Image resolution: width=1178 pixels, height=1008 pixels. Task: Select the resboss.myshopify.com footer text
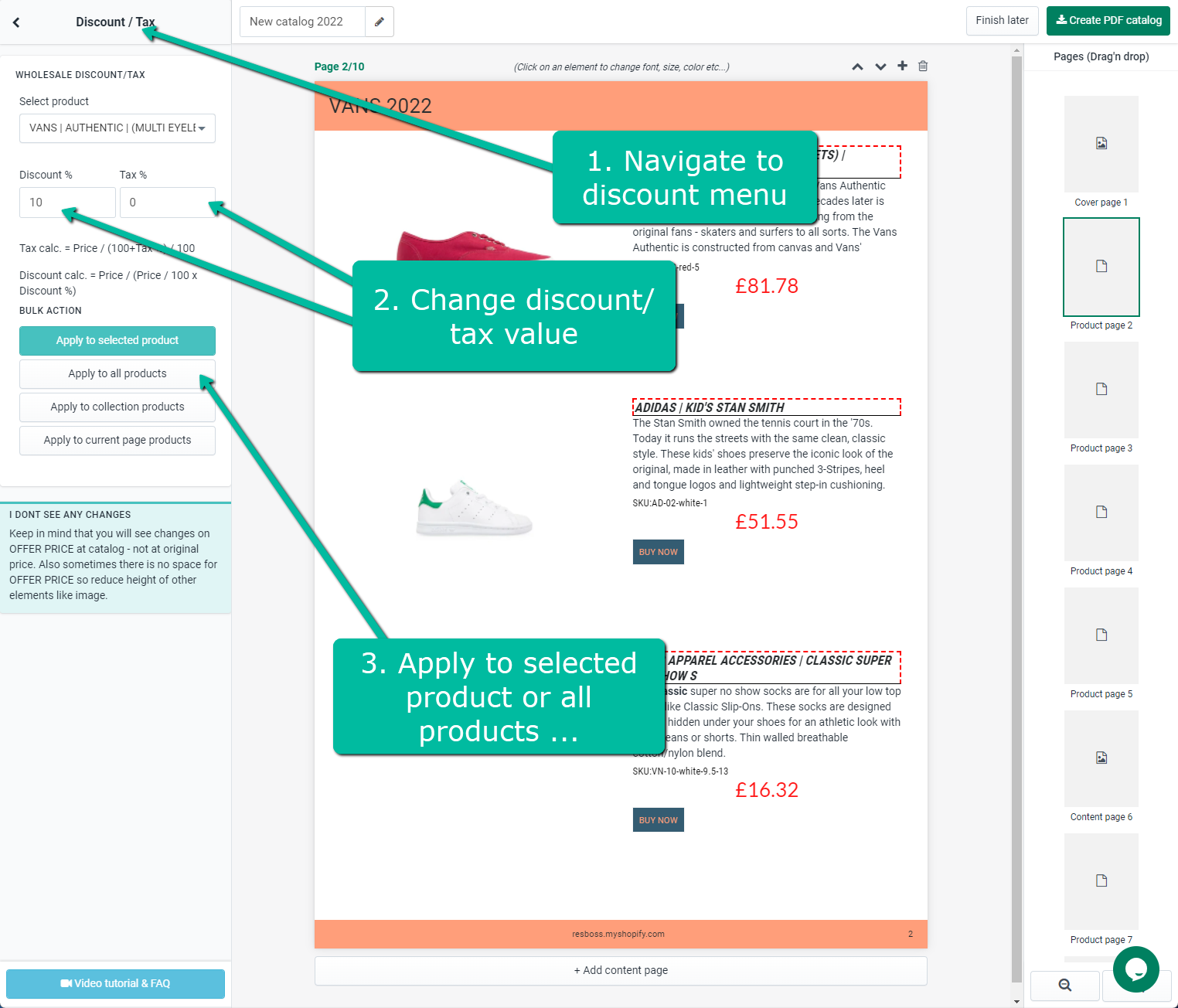tap(618, 935)
